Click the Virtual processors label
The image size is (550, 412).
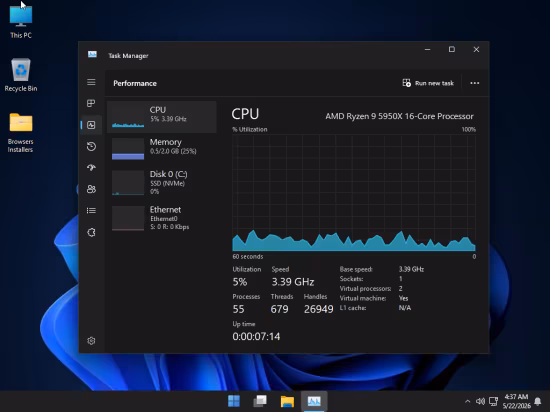(365, 289)
